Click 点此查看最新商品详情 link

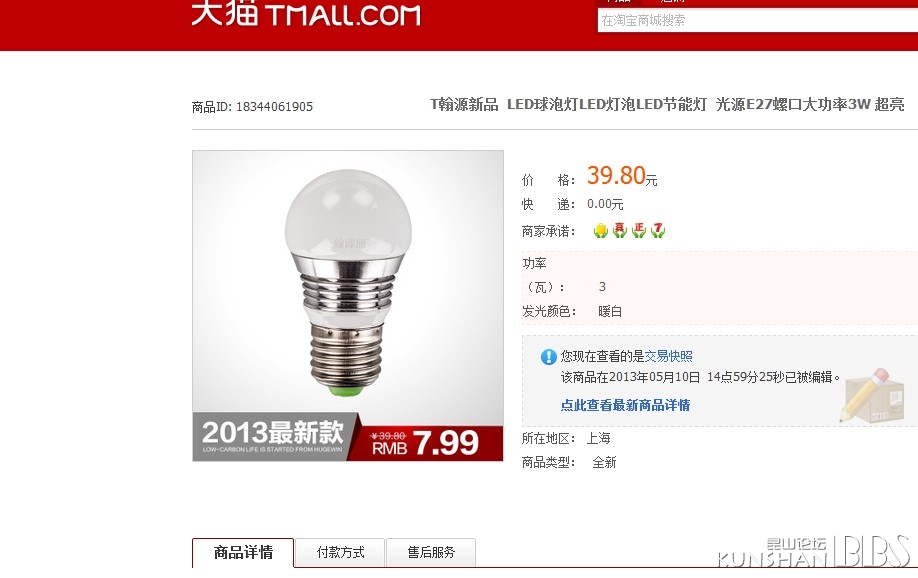(x=625, y=405)
